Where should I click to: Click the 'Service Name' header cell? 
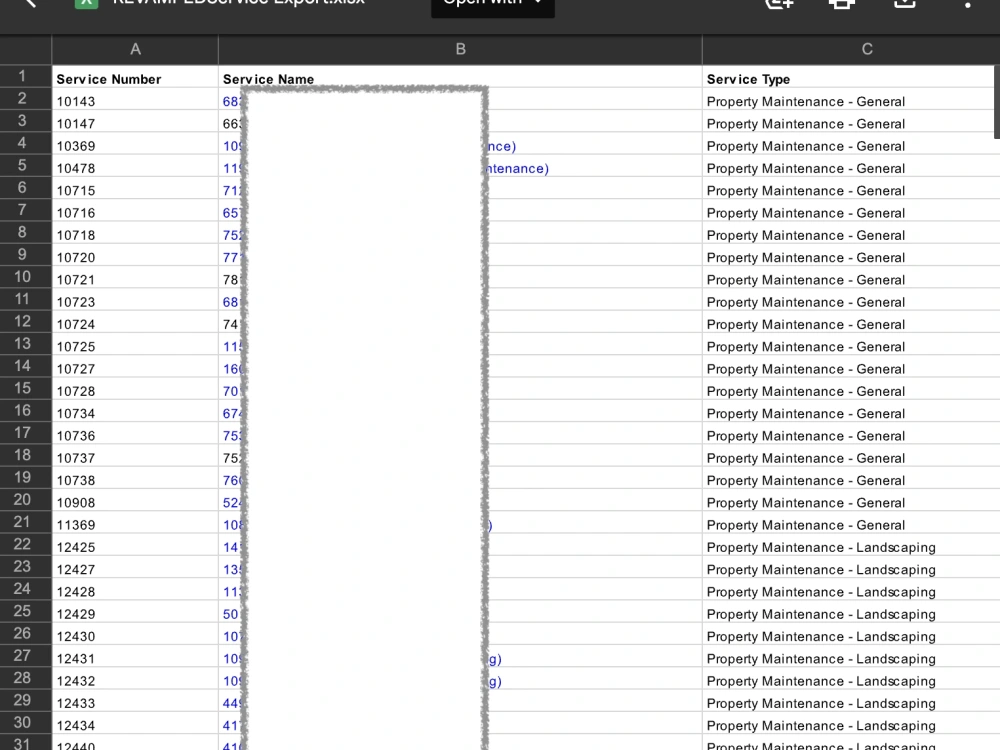[x=460, y=79]
